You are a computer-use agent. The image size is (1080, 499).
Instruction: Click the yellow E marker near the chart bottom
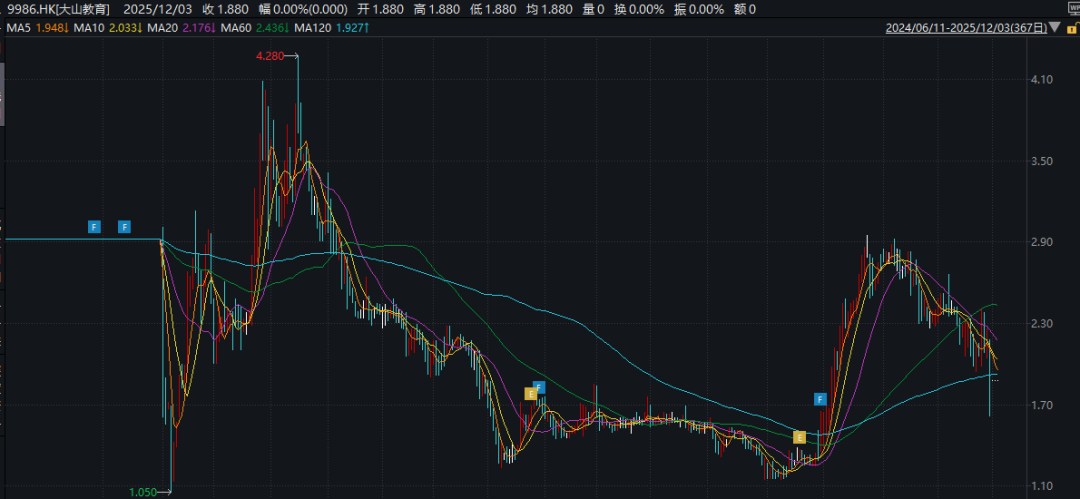[x=799, y=437]
